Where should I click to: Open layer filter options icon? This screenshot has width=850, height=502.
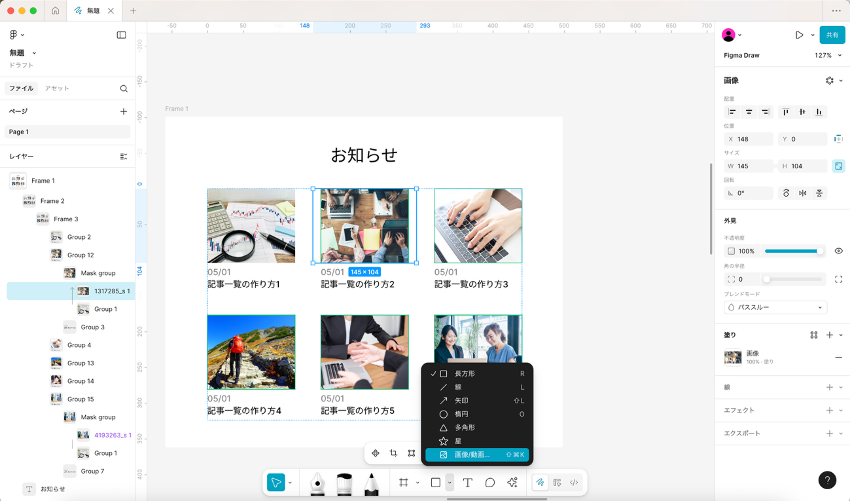point(124,156)
